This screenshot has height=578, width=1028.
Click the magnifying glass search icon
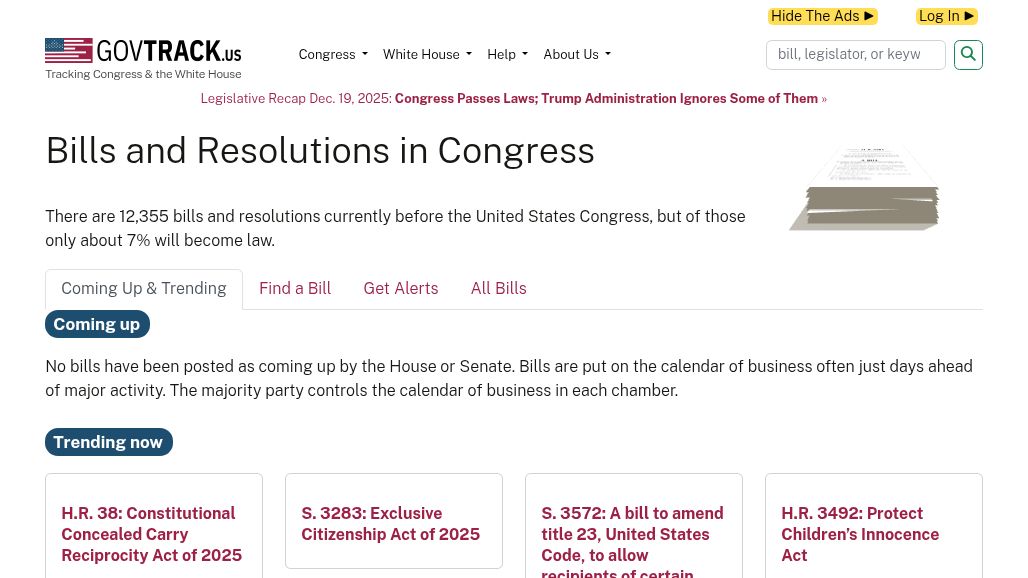click(x=968, y=55)
